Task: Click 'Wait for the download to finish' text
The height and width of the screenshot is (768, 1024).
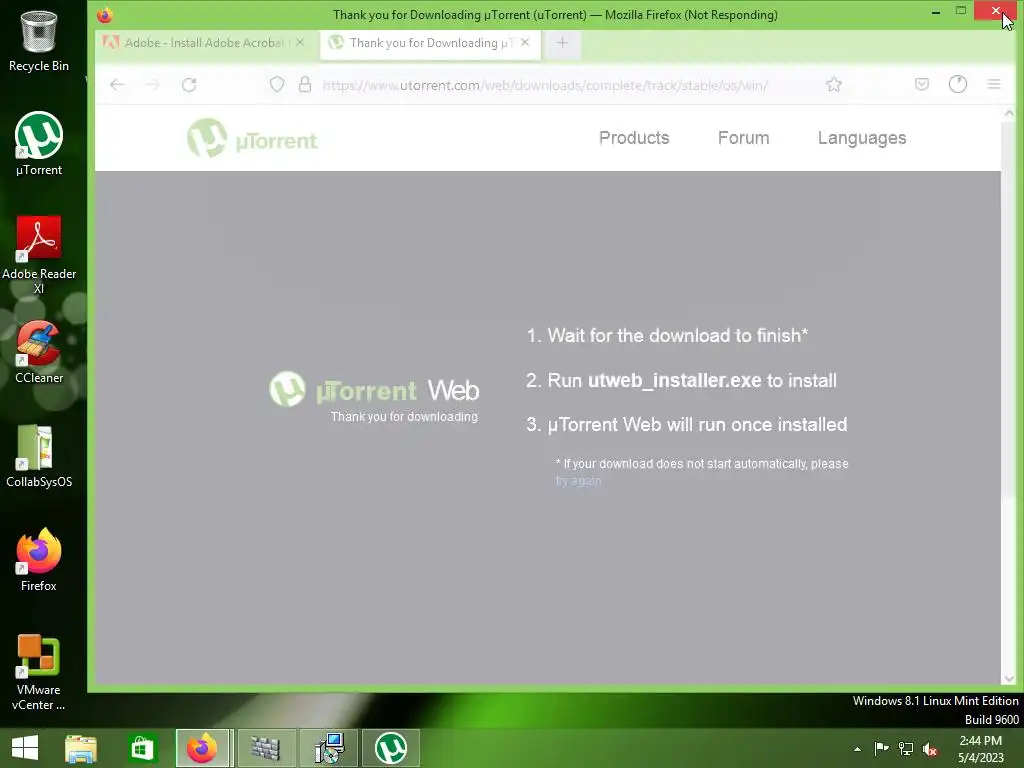Action: (667, 336)
